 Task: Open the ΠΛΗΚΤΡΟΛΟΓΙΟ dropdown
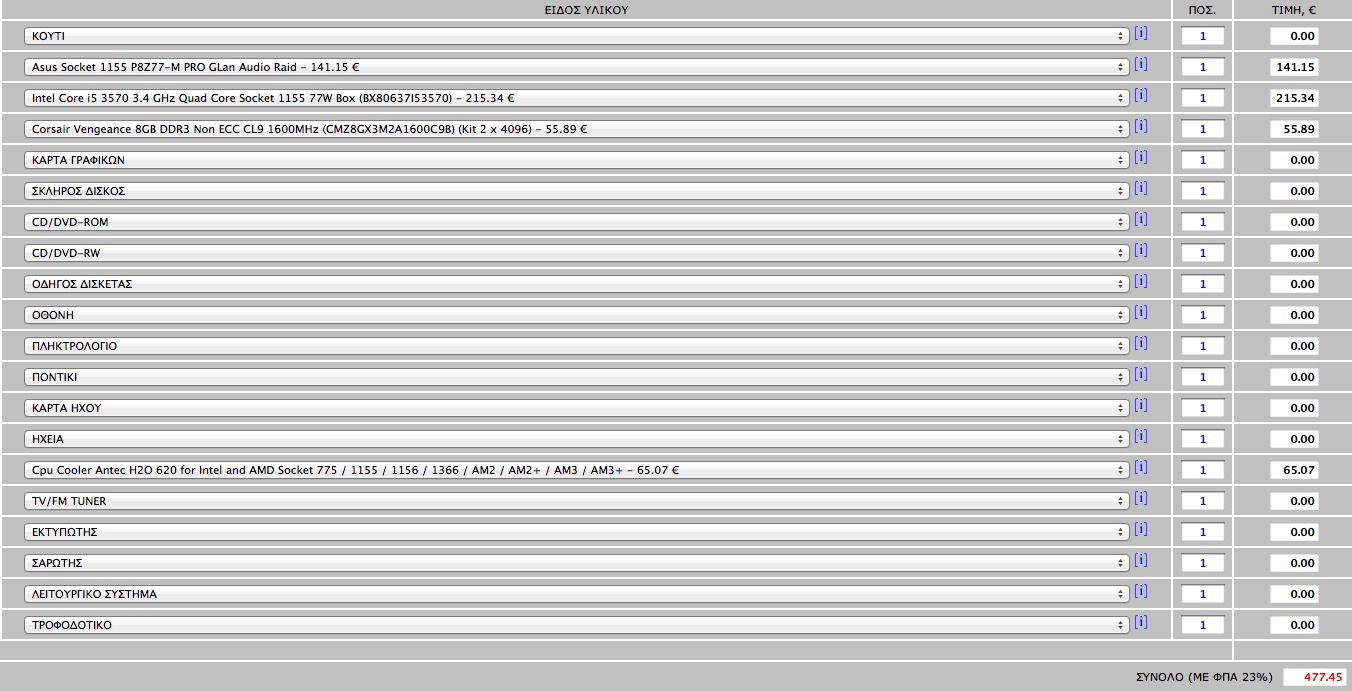click(x=577, y=346)
